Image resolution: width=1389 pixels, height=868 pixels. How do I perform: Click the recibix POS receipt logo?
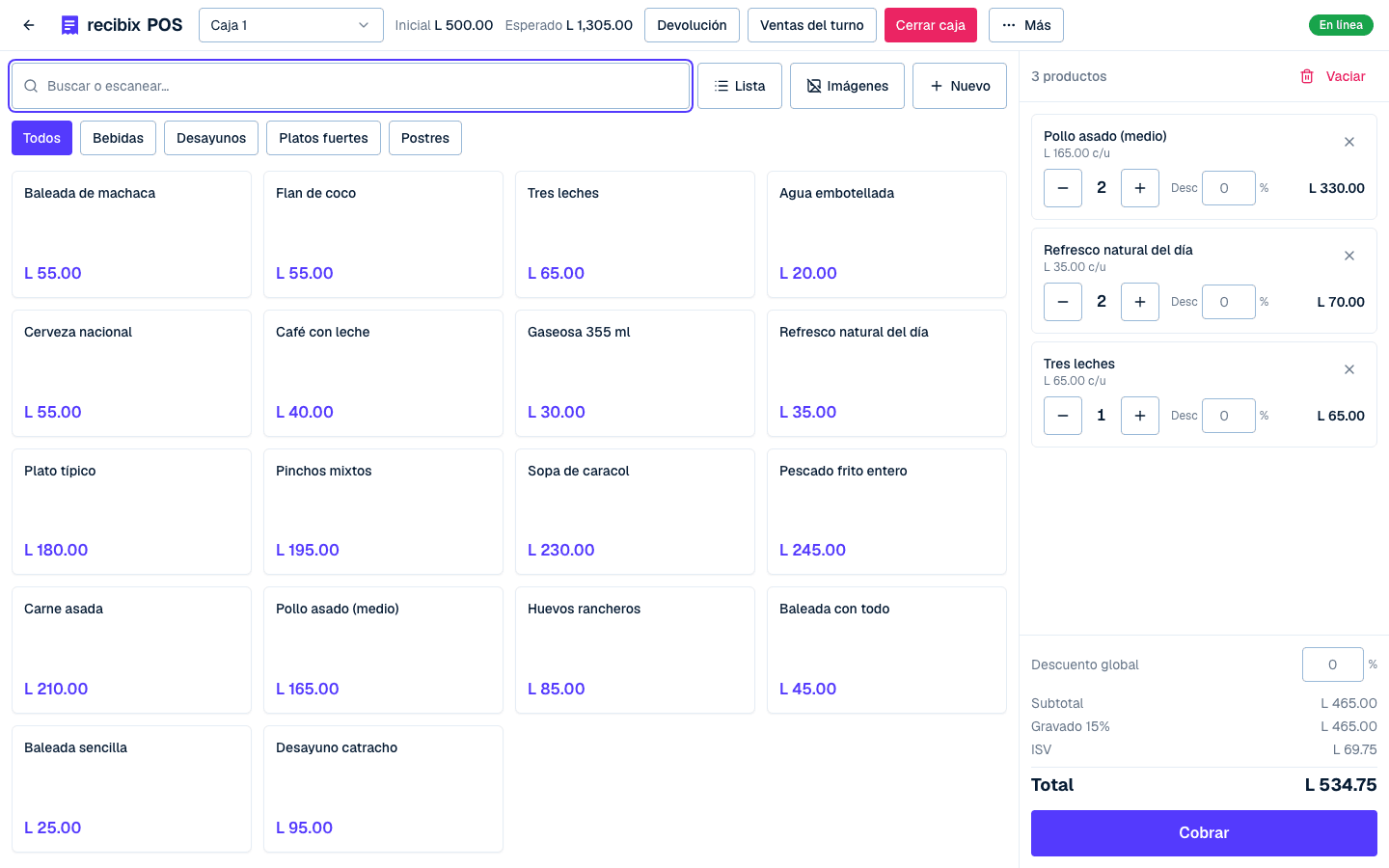coord(69,25)
